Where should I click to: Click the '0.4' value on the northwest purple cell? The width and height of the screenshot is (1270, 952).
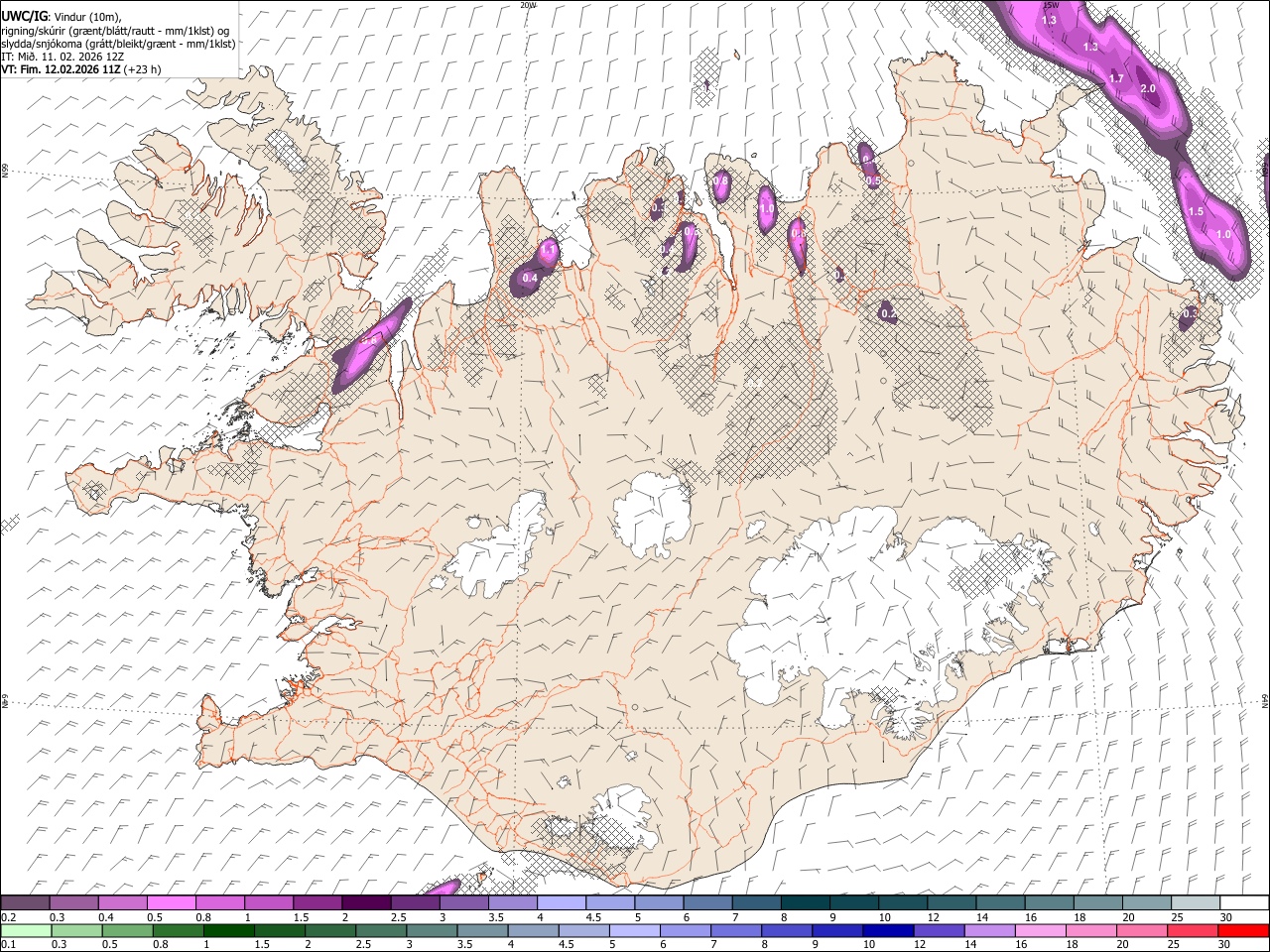point(530,279)
